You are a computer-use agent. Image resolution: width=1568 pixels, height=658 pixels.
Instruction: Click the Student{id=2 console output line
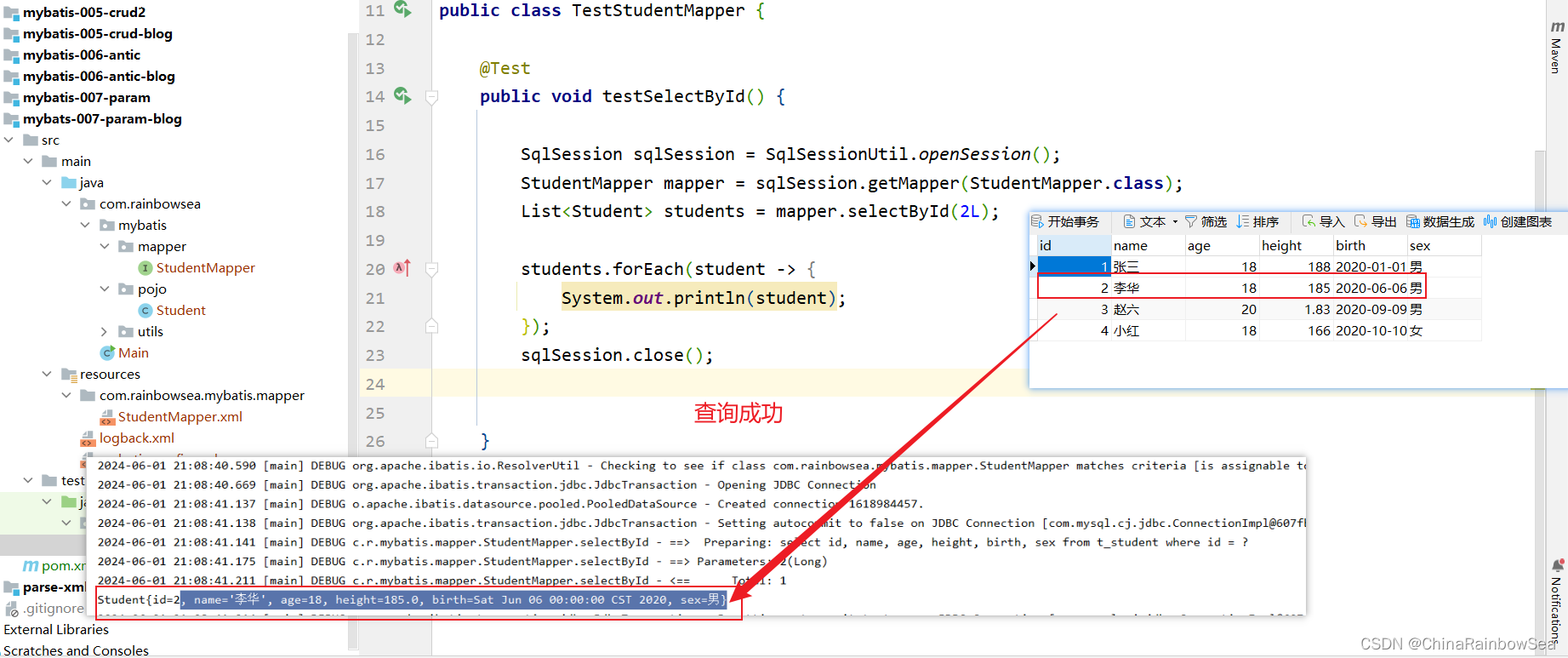413,599
